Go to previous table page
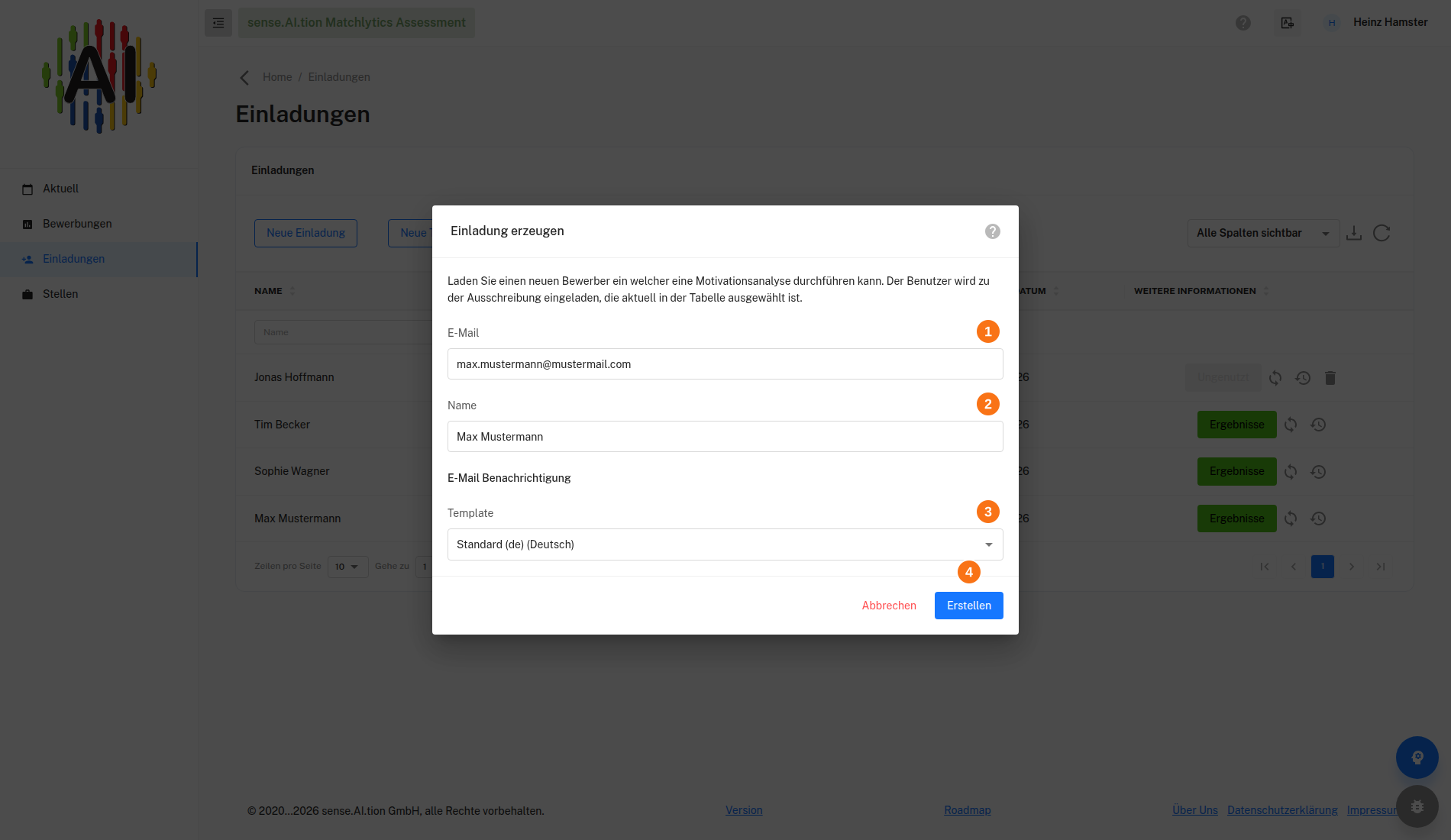Screen dimensions: 1451x840 pyautogui.click(x=1294, y=567)
